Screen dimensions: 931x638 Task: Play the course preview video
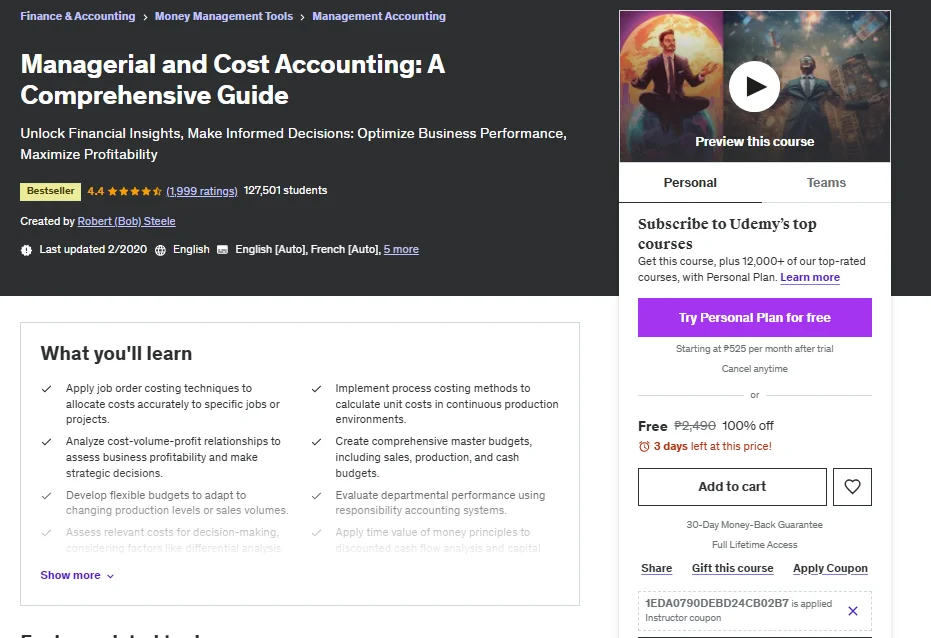[754, 87]
